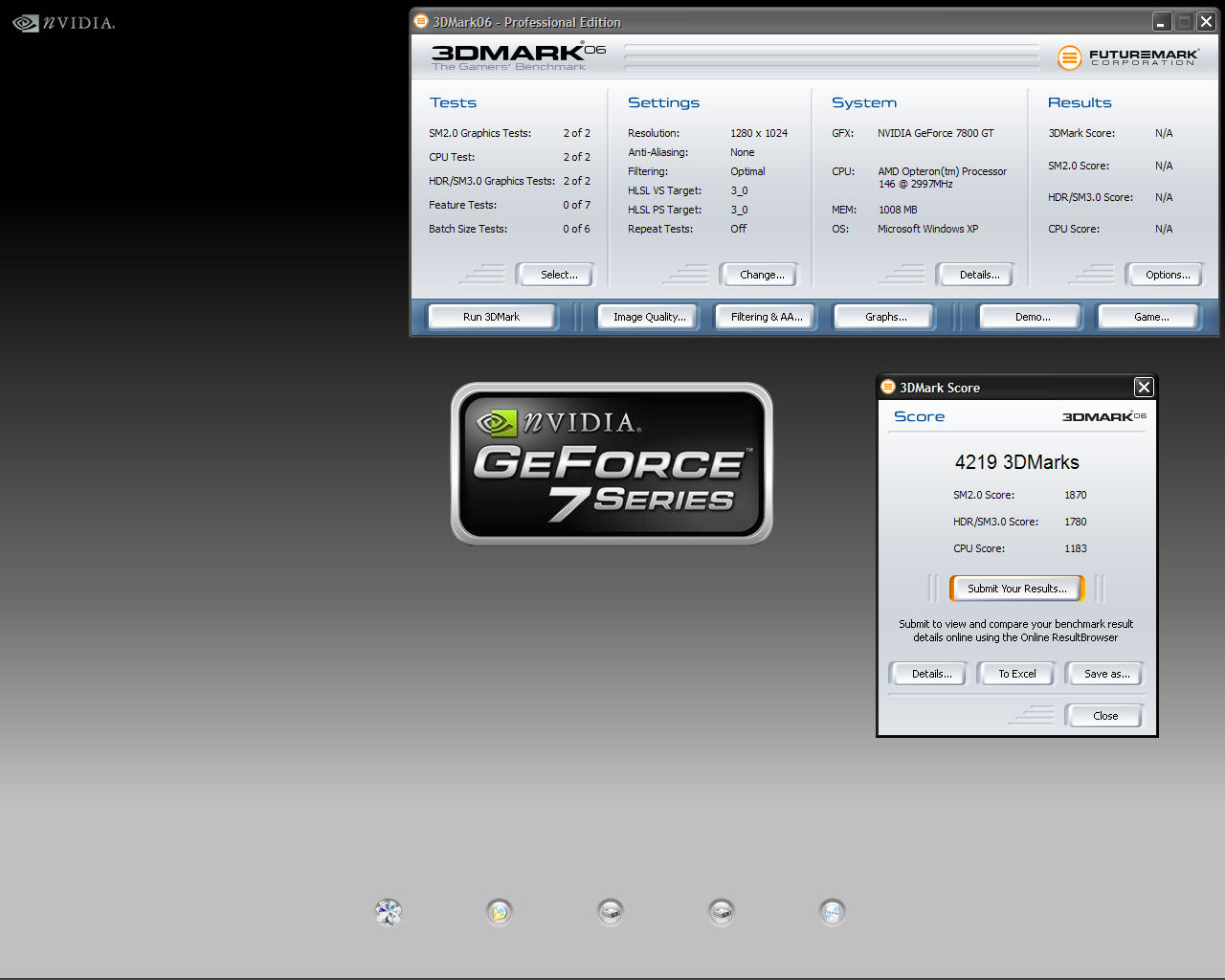Open the Select... tests button
The height and width of the screenshot is (980, 1225).
pyautogui.click(x=556, y=275)
